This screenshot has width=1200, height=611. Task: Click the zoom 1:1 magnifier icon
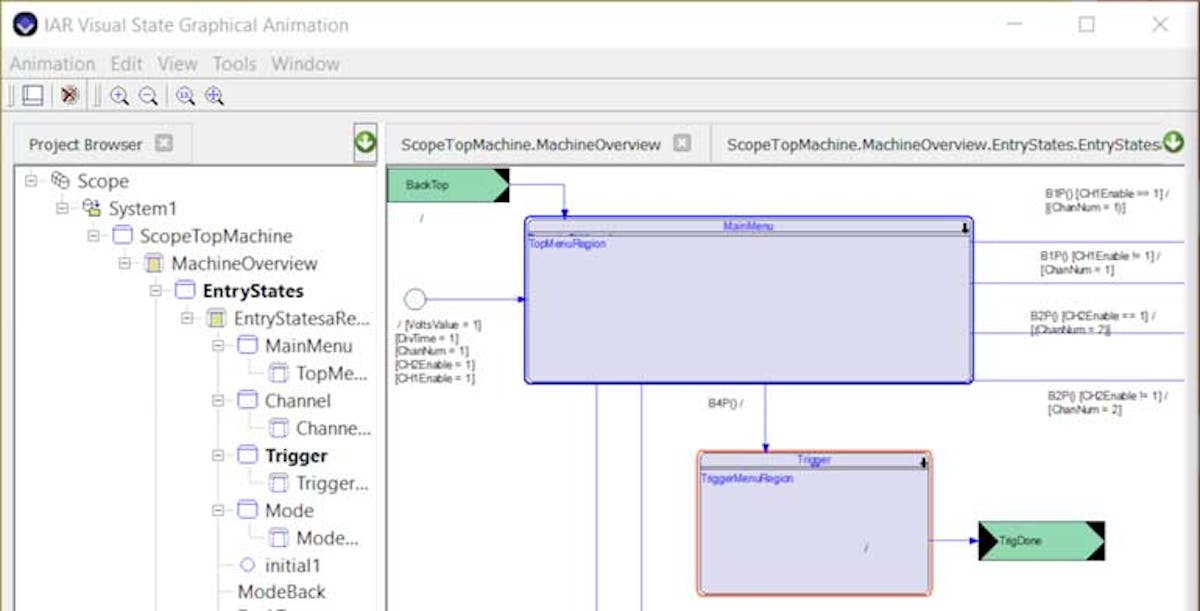pyautogui.click(x=185, y=96)
